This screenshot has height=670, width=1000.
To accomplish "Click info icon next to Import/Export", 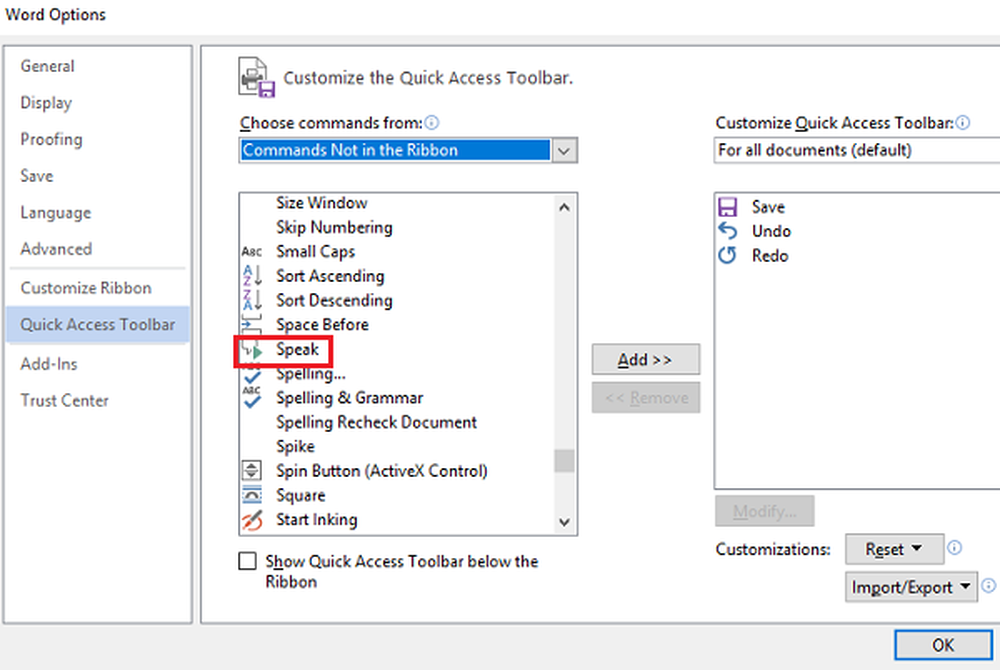I will coord(988,585).
